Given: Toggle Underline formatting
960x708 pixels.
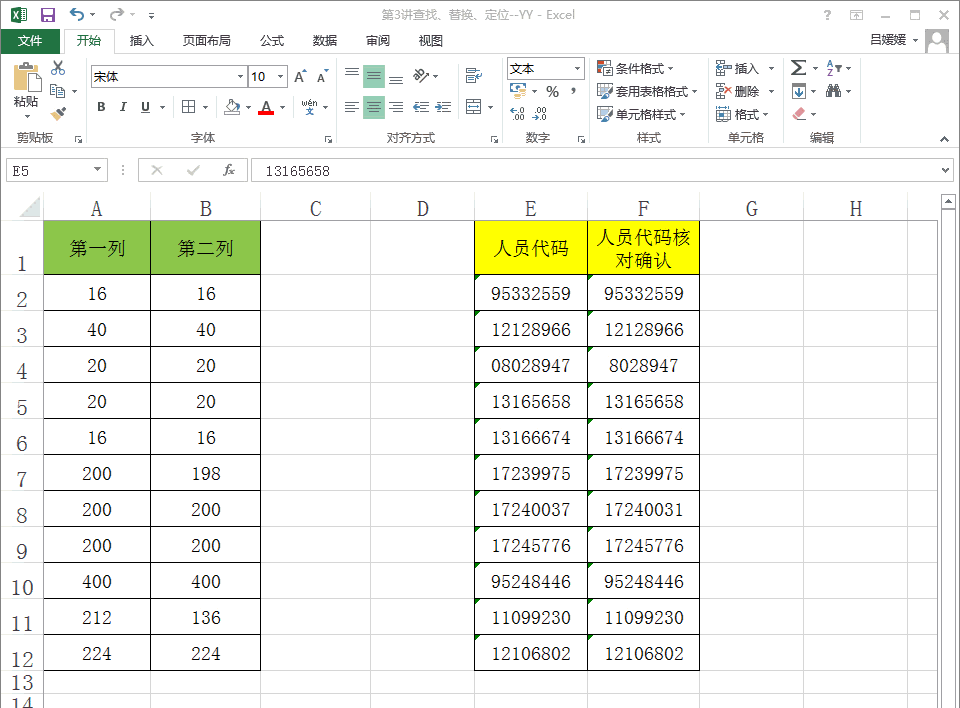Looking at the screenshot, I should 145,106.
